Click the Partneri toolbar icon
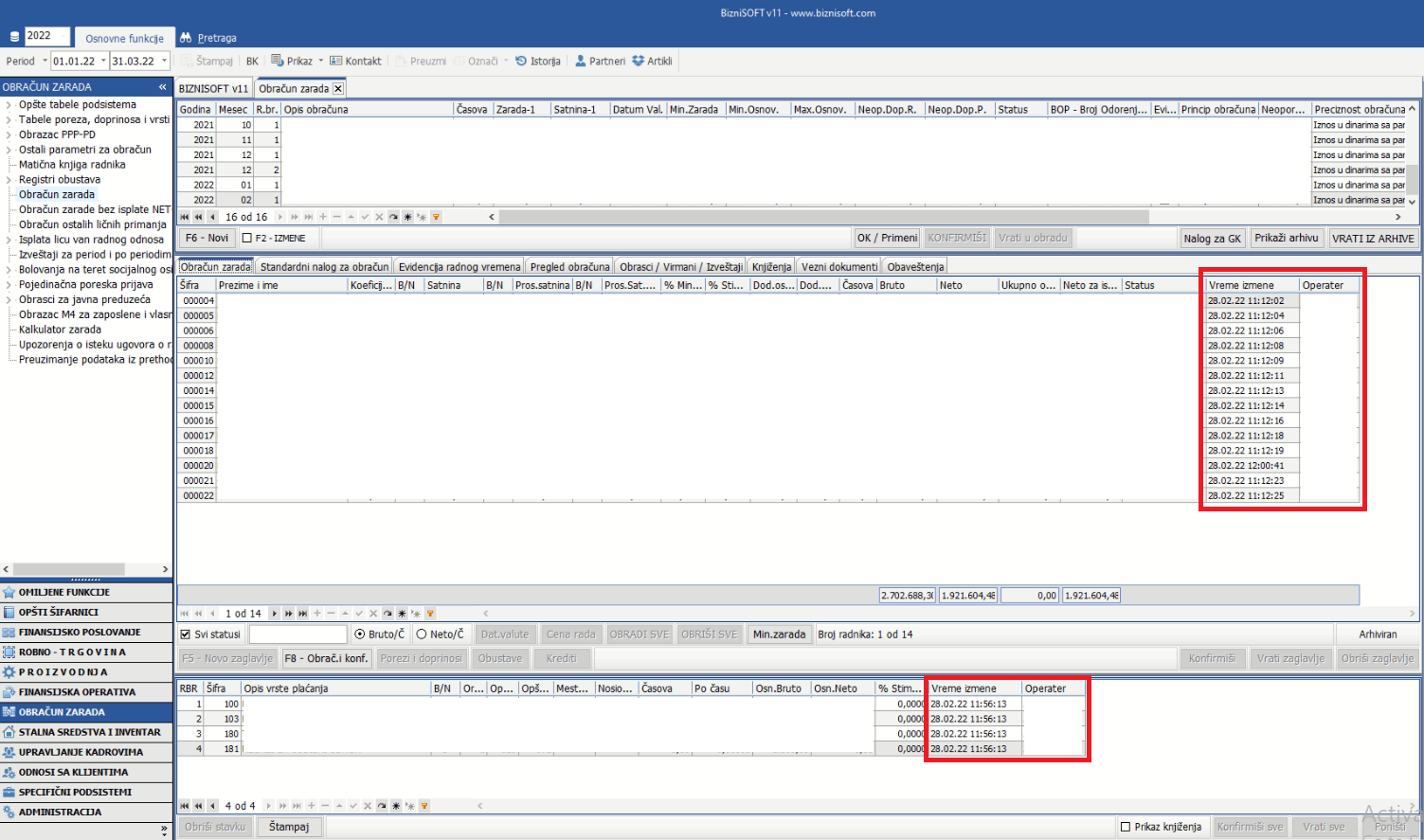Image resolution: width=1424 pixels, height=840 pixels. tap(581, 61)
